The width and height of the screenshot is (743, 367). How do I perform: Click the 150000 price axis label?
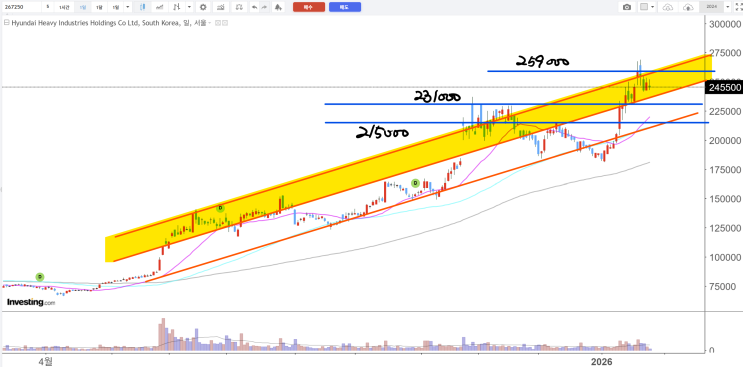coord(725,199)
